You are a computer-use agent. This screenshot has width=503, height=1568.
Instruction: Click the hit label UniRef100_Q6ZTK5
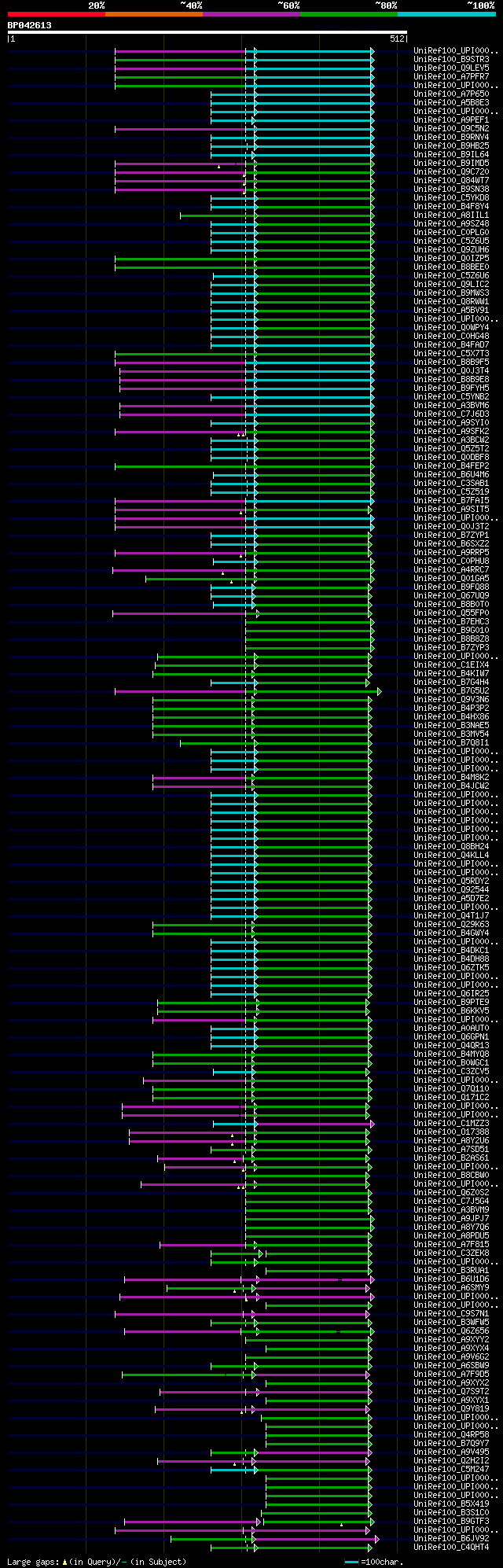coord(451,968)
